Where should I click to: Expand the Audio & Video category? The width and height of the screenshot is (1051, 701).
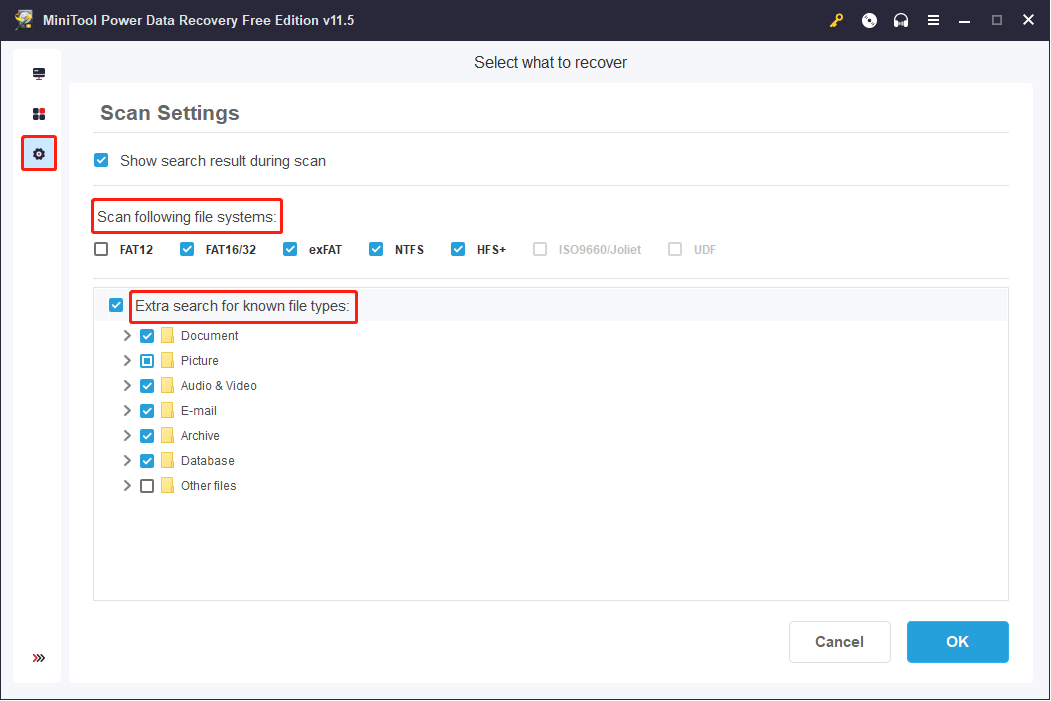127,385
